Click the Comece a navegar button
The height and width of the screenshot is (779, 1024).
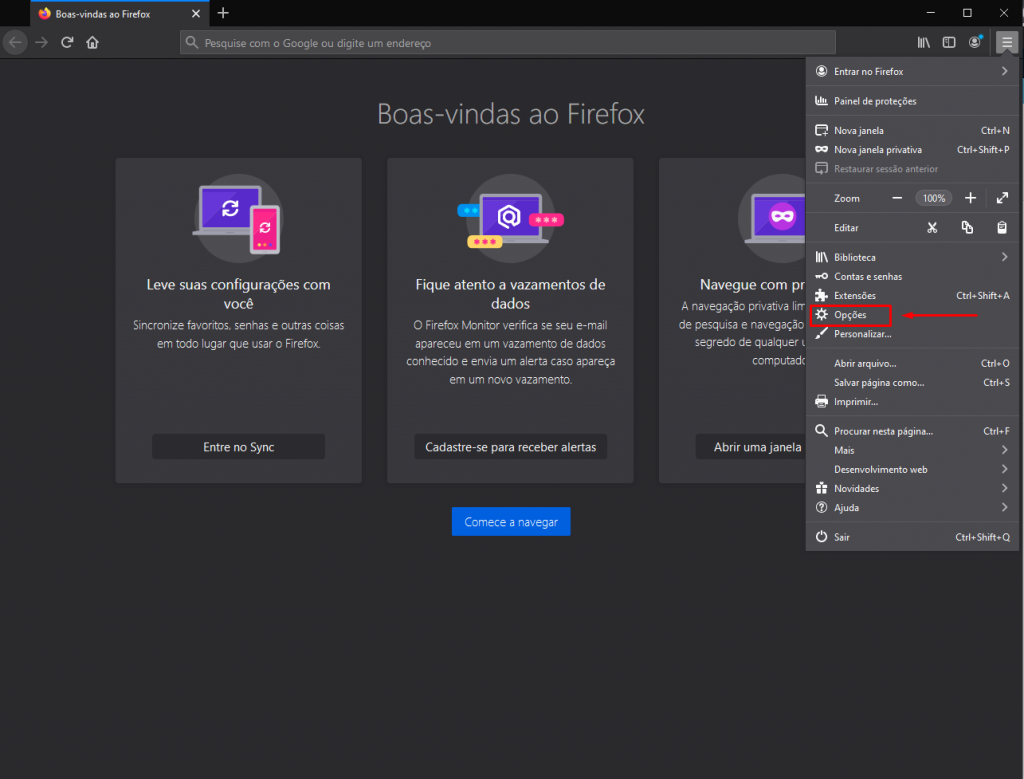(x=510, y=522)
